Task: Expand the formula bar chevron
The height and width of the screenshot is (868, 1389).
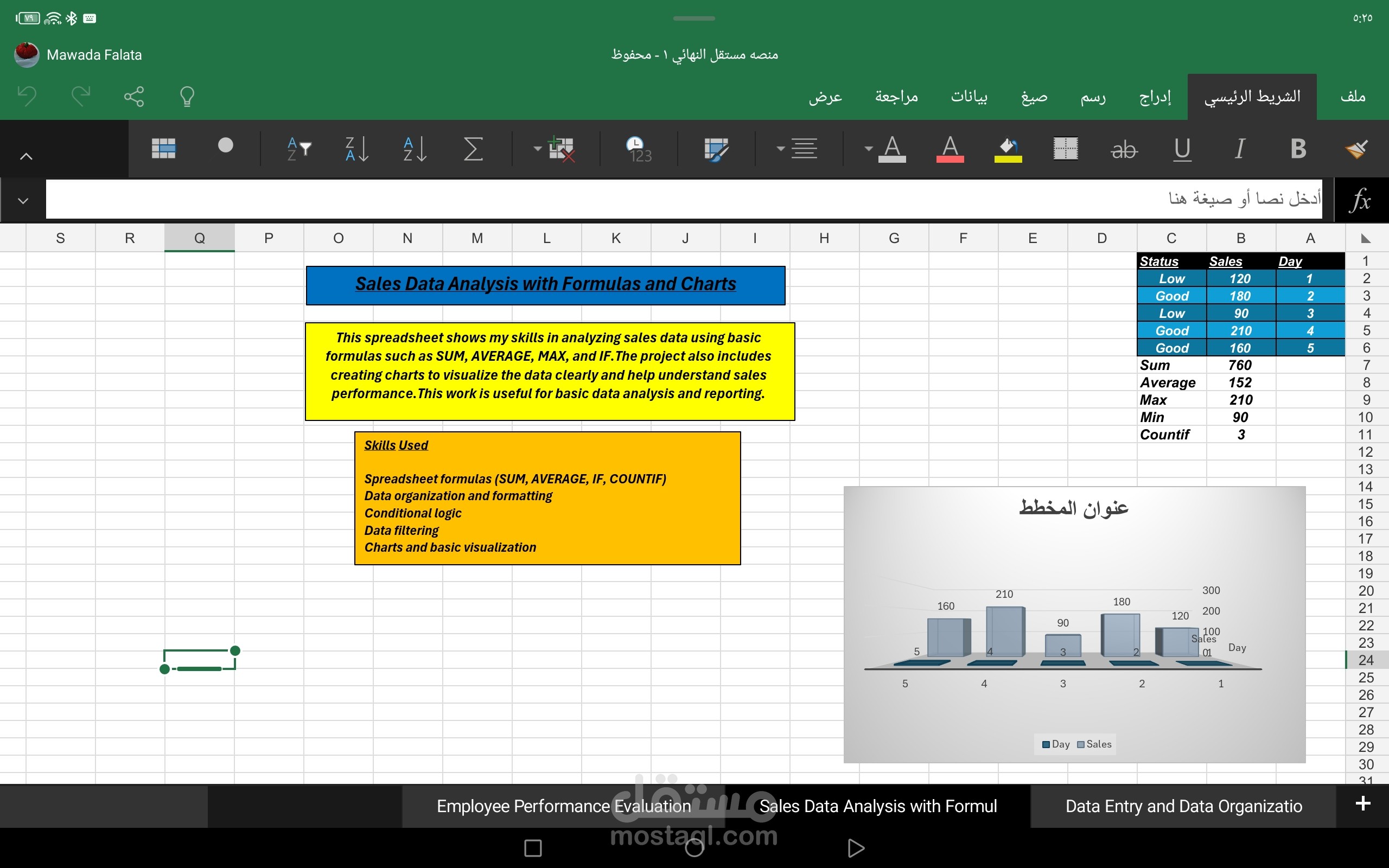Action: pos(23,200)
